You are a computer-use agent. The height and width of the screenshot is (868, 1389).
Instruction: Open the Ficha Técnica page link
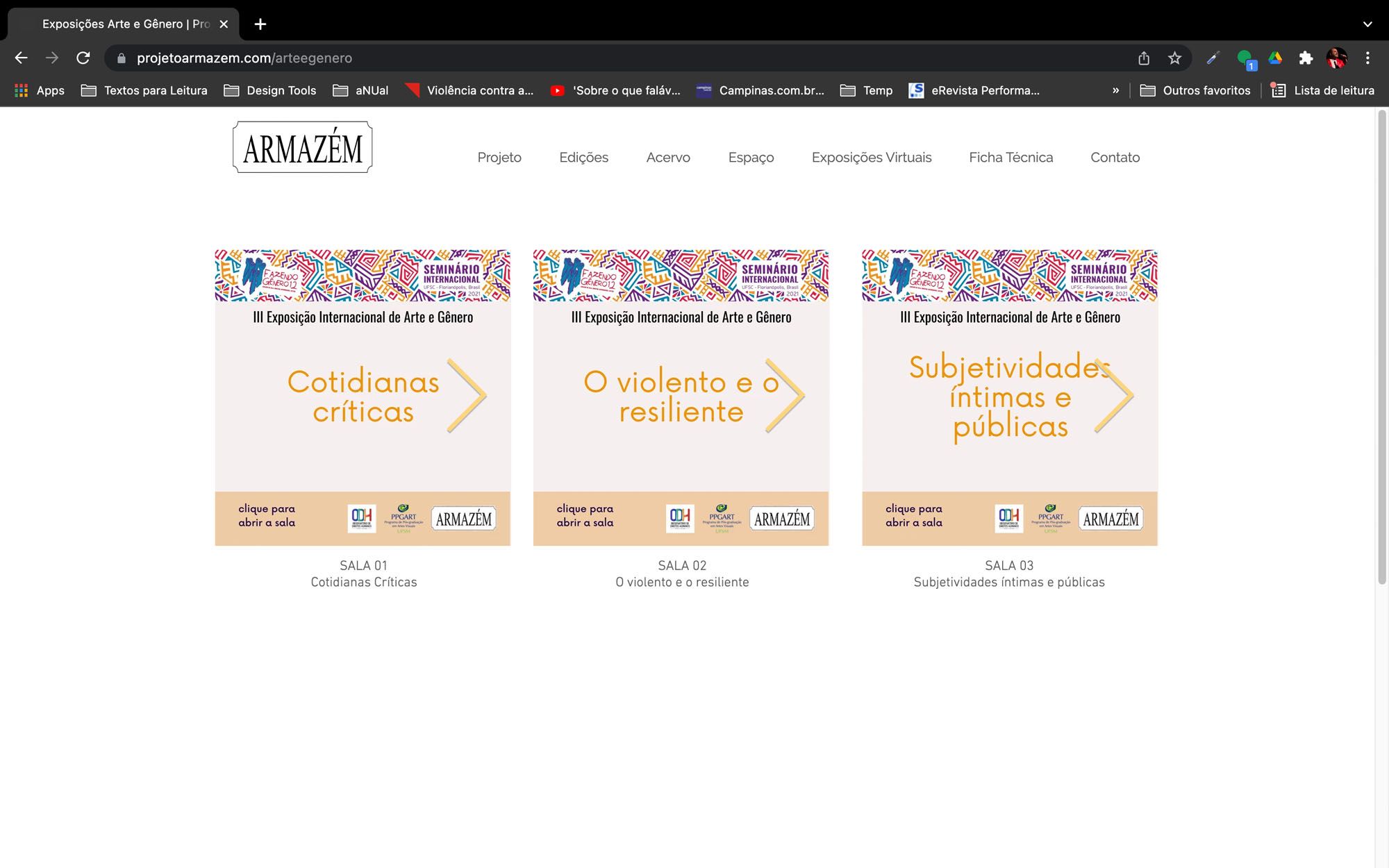click(x=1010, y=158)
